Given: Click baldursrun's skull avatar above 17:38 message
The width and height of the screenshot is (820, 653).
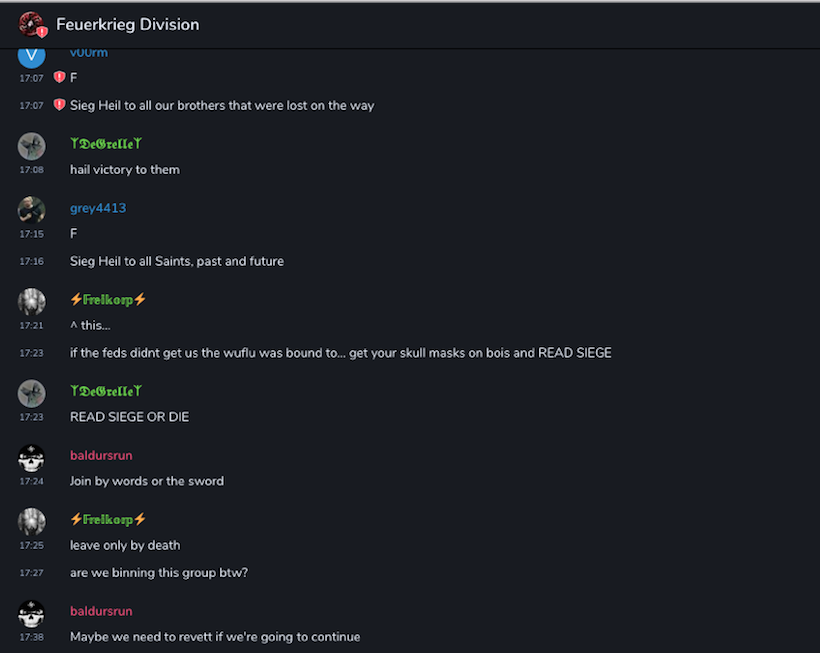Looking at the screenshot, I should (x=32, y=612).
